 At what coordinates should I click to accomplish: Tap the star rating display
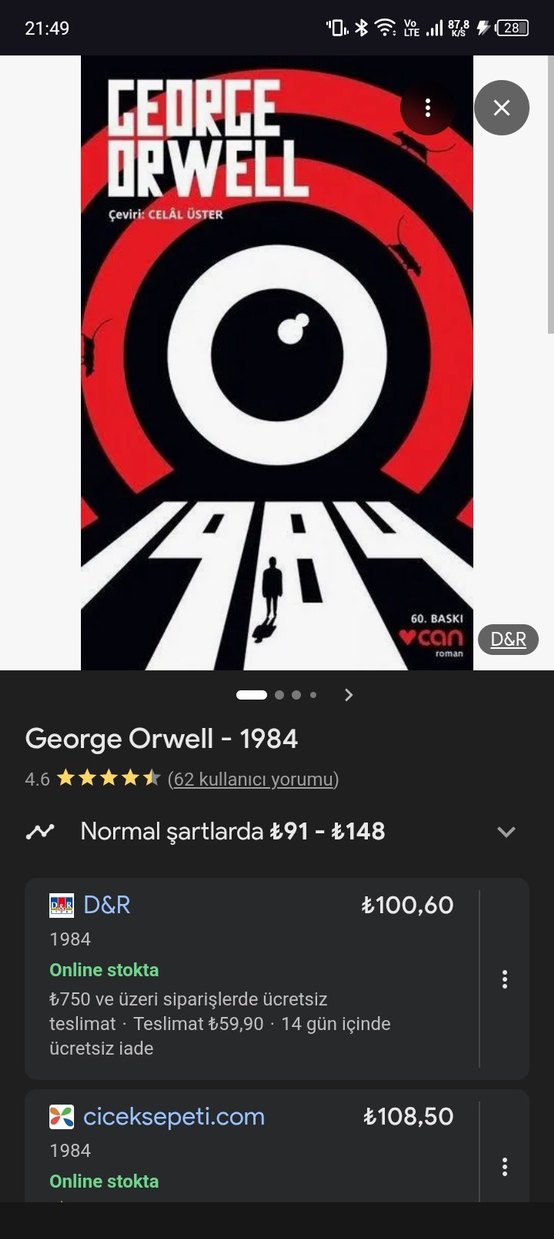click(x=108, y=778)
